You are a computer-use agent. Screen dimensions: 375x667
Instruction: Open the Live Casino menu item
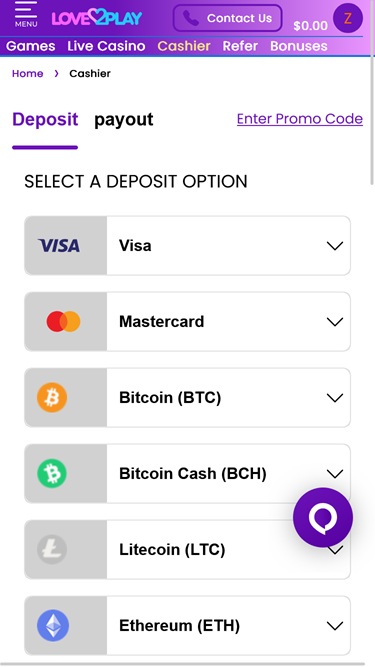[x=106, y=46]
